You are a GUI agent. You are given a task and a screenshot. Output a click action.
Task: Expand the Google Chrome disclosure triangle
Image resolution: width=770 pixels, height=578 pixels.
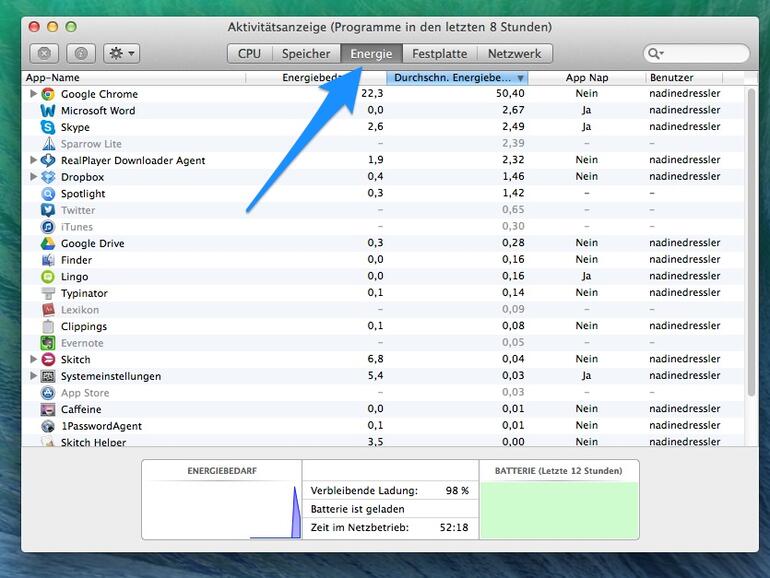tap(33, 94)
